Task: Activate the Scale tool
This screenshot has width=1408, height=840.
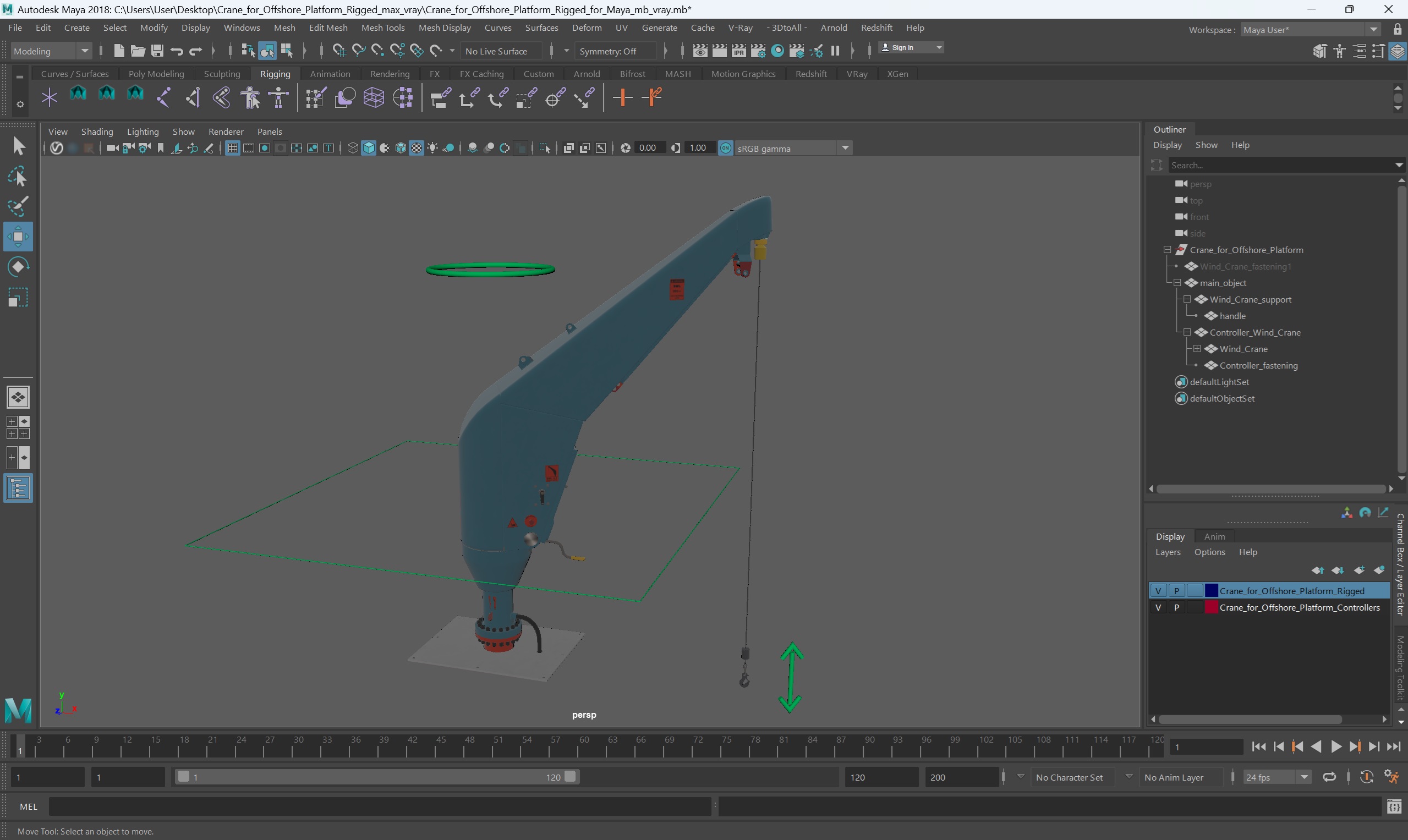Action: (x=18, y=297)
